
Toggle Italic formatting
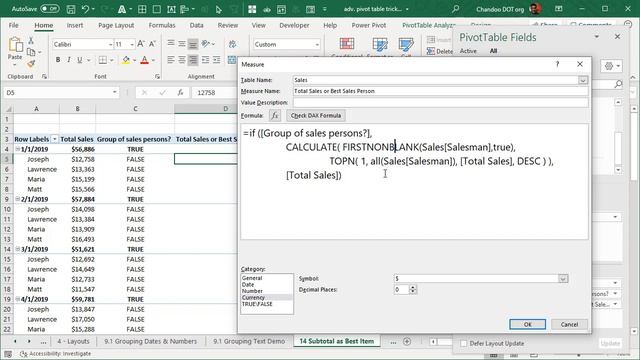point(69,60)
